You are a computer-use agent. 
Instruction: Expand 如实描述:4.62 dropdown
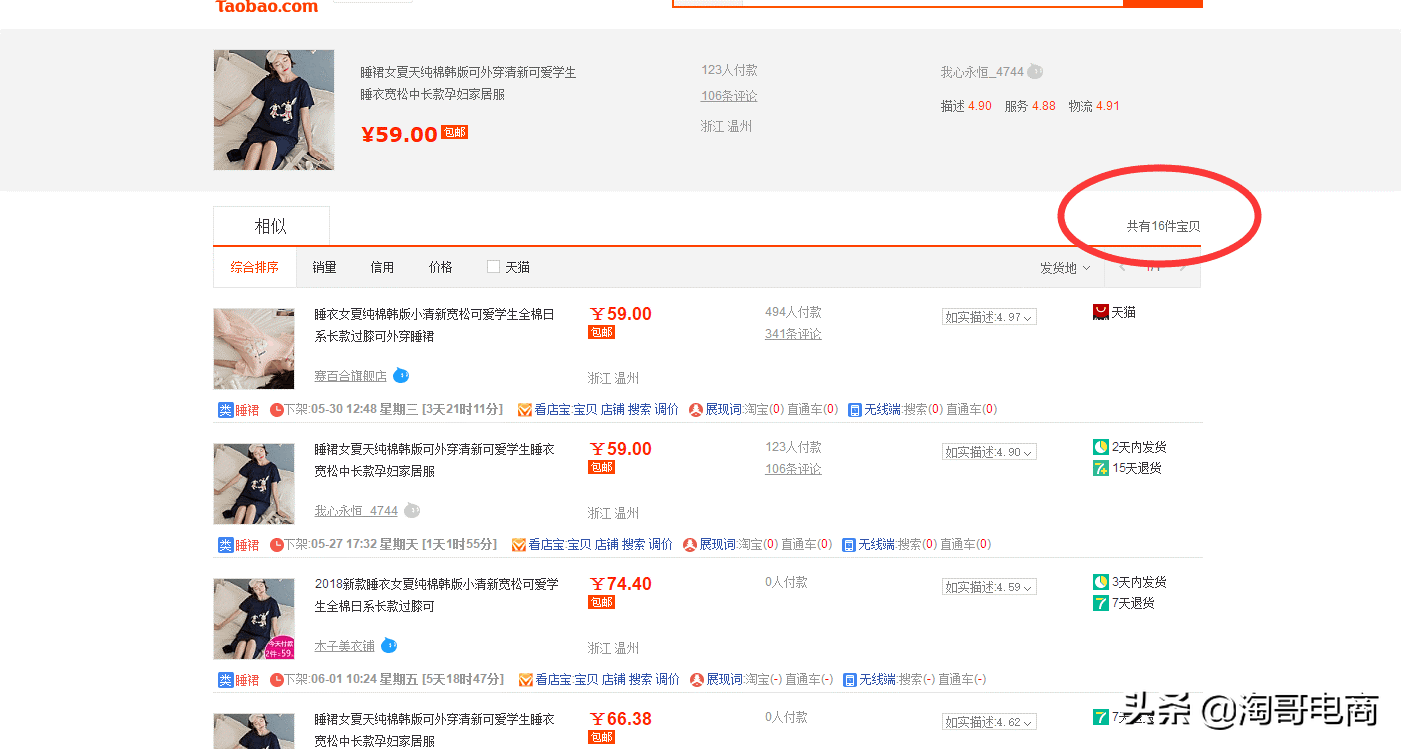[989, 722]
